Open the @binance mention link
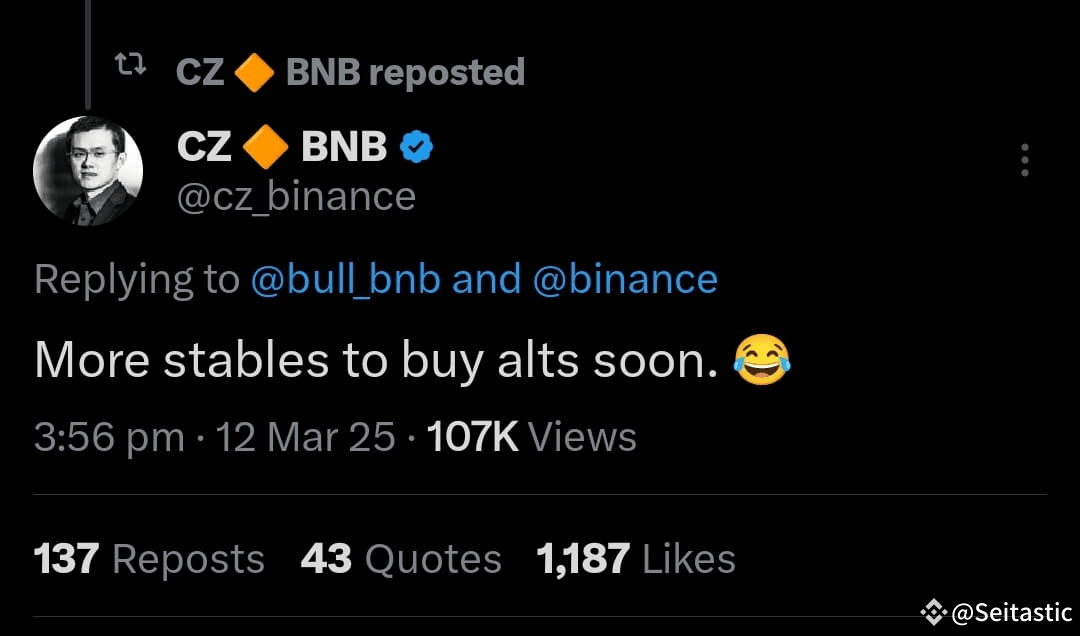1080x636 pixels. [x=625, y=280]
